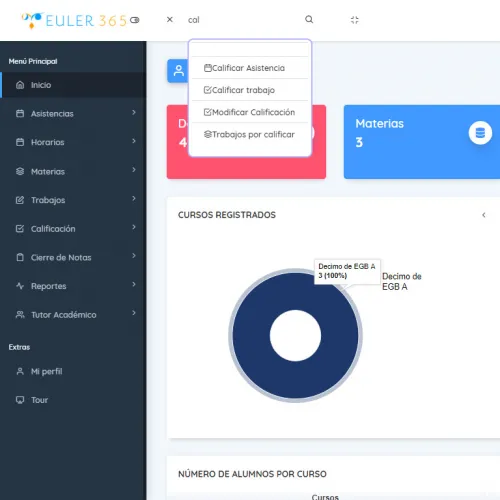
Task: Open the Calificación sidebar menu
Action: point(73,229)
